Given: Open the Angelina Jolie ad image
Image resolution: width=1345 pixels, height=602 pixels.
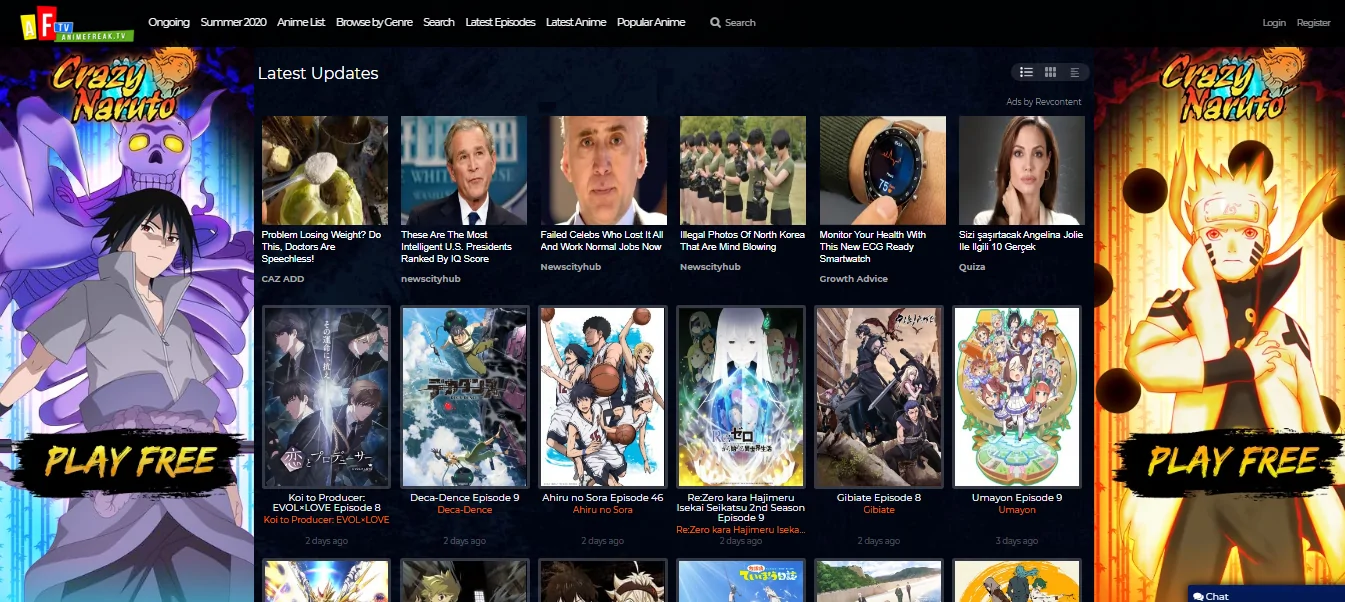Looking at the screenshot, I should 1022,170.
